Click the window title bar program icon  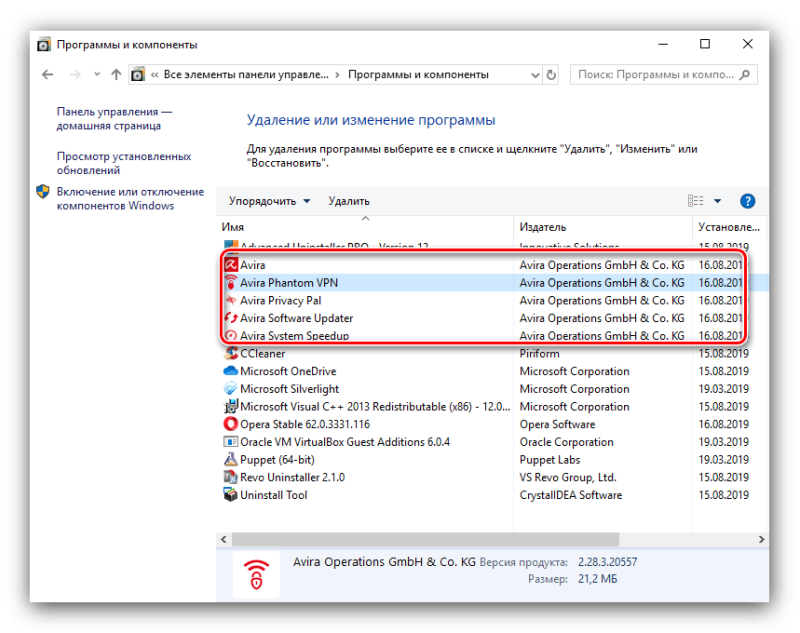pos(44,45)
